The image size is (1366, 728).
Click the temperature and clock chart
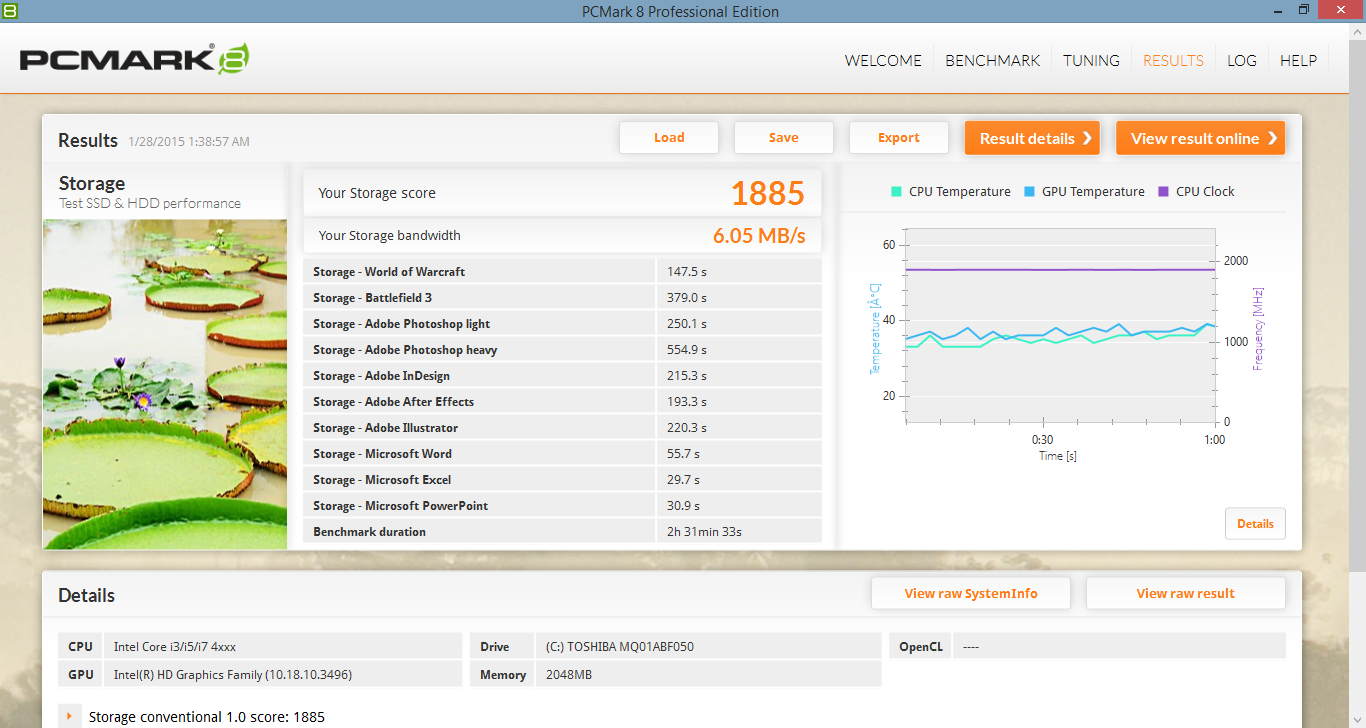point(1060,325)
